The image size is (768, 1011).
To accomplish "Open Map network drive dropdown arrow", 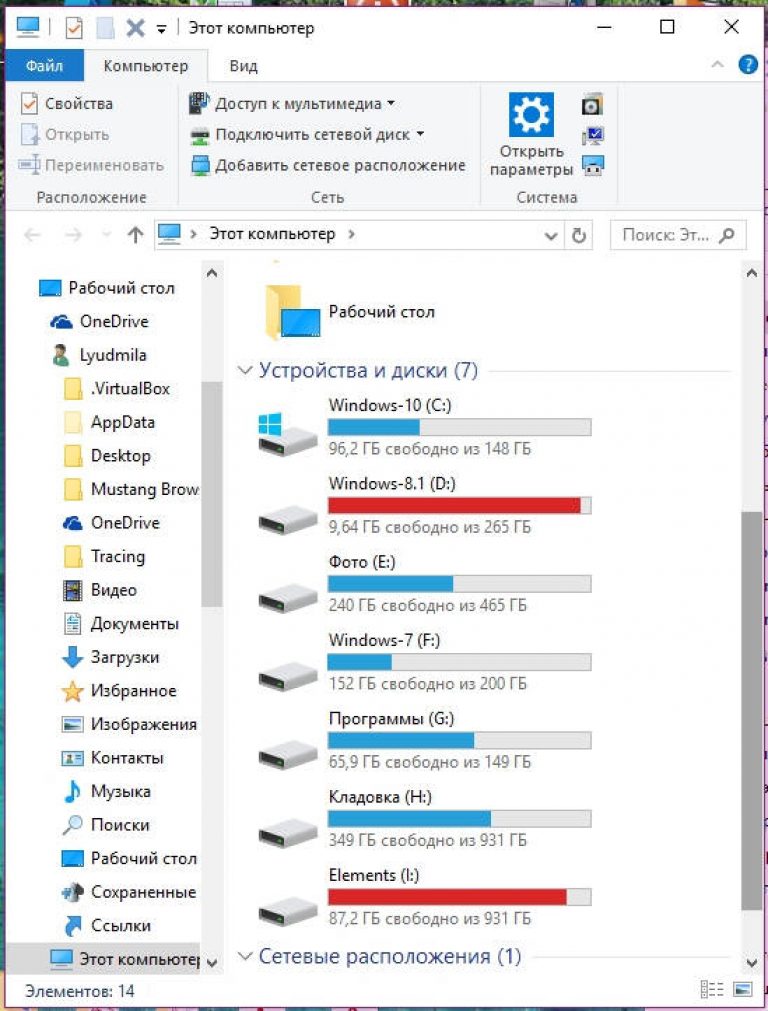I will tap(420, 134).
